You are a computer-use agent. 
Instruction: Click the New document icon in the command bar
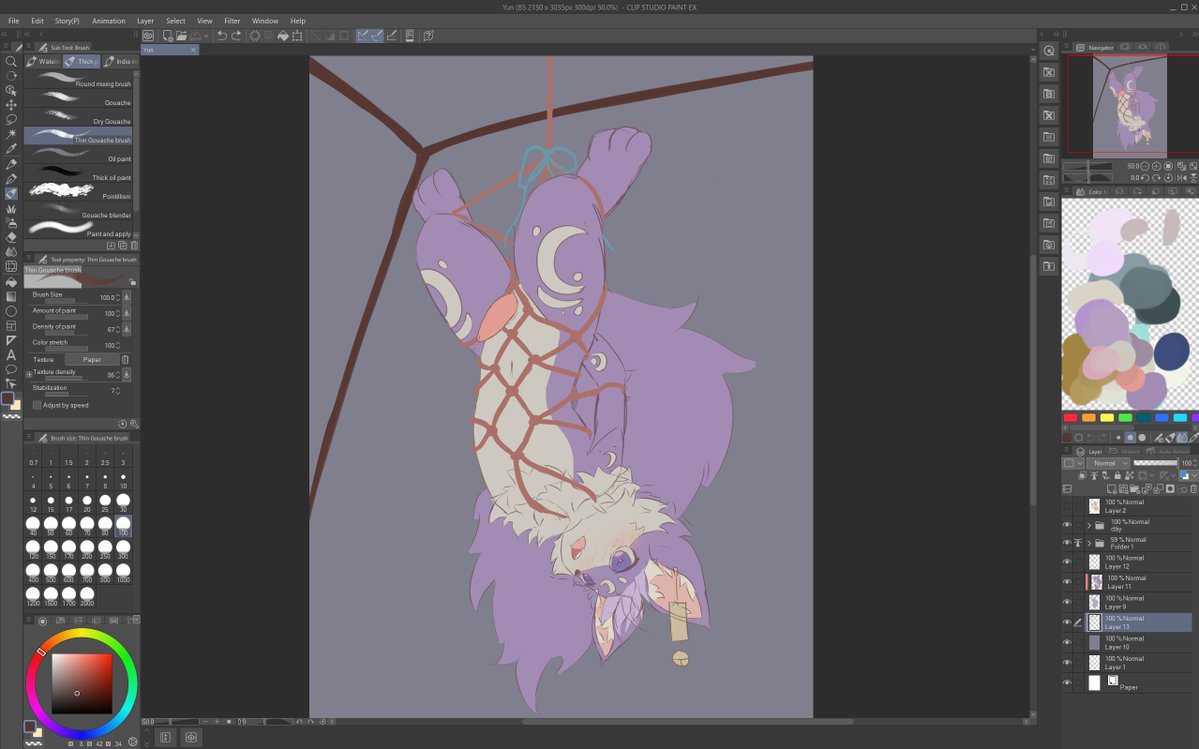[x=167, y=36]
